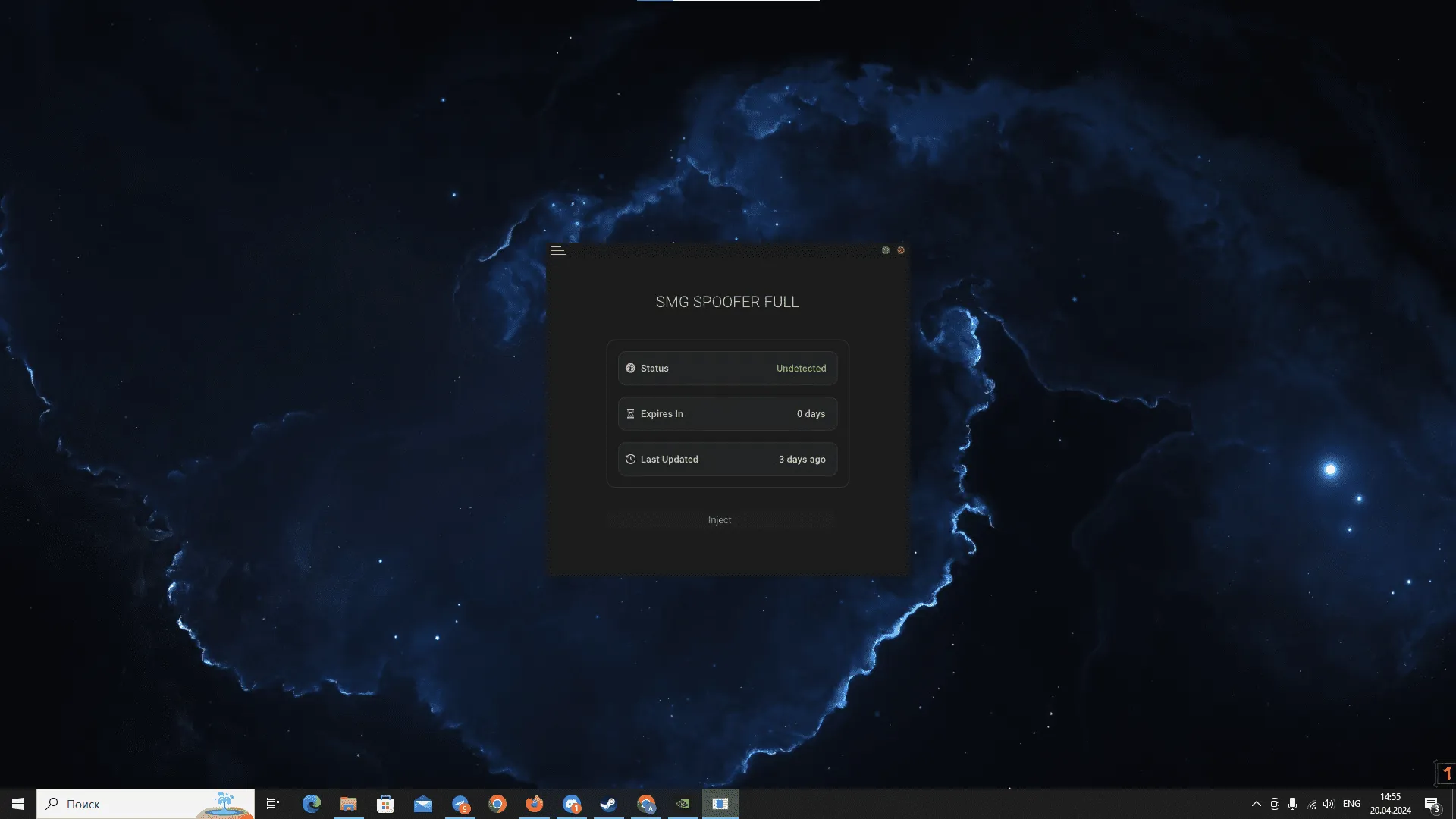Open the volume control in tray
The width and height of the screenshot is (1456, 819).
point(1329,804)
